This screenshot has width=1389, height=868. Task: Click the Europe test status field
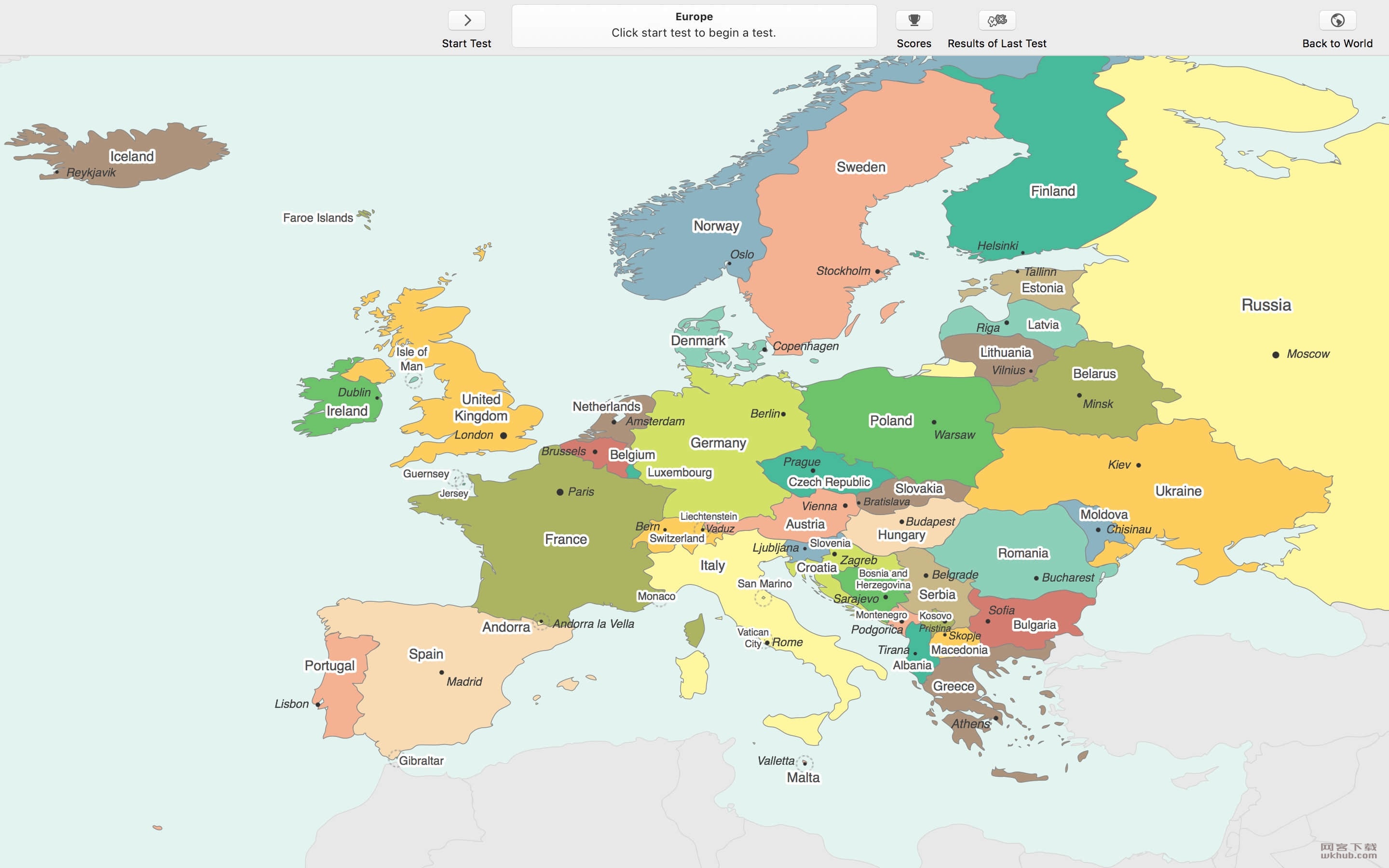pyautogui.click(x=694, y=26)
